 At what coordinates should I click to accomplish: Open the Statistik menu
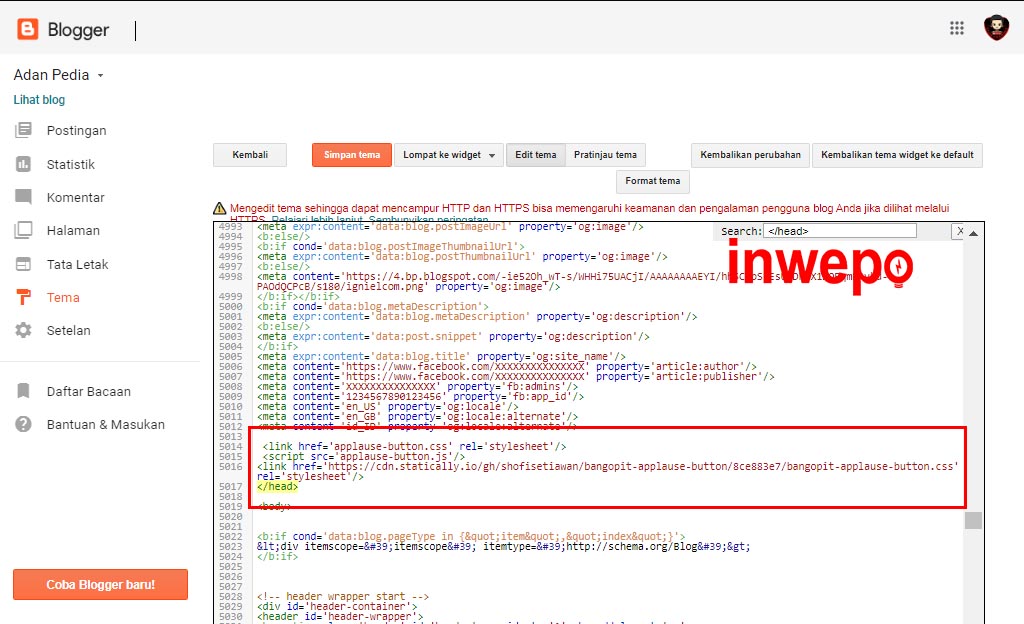click(x=71, y=164)
